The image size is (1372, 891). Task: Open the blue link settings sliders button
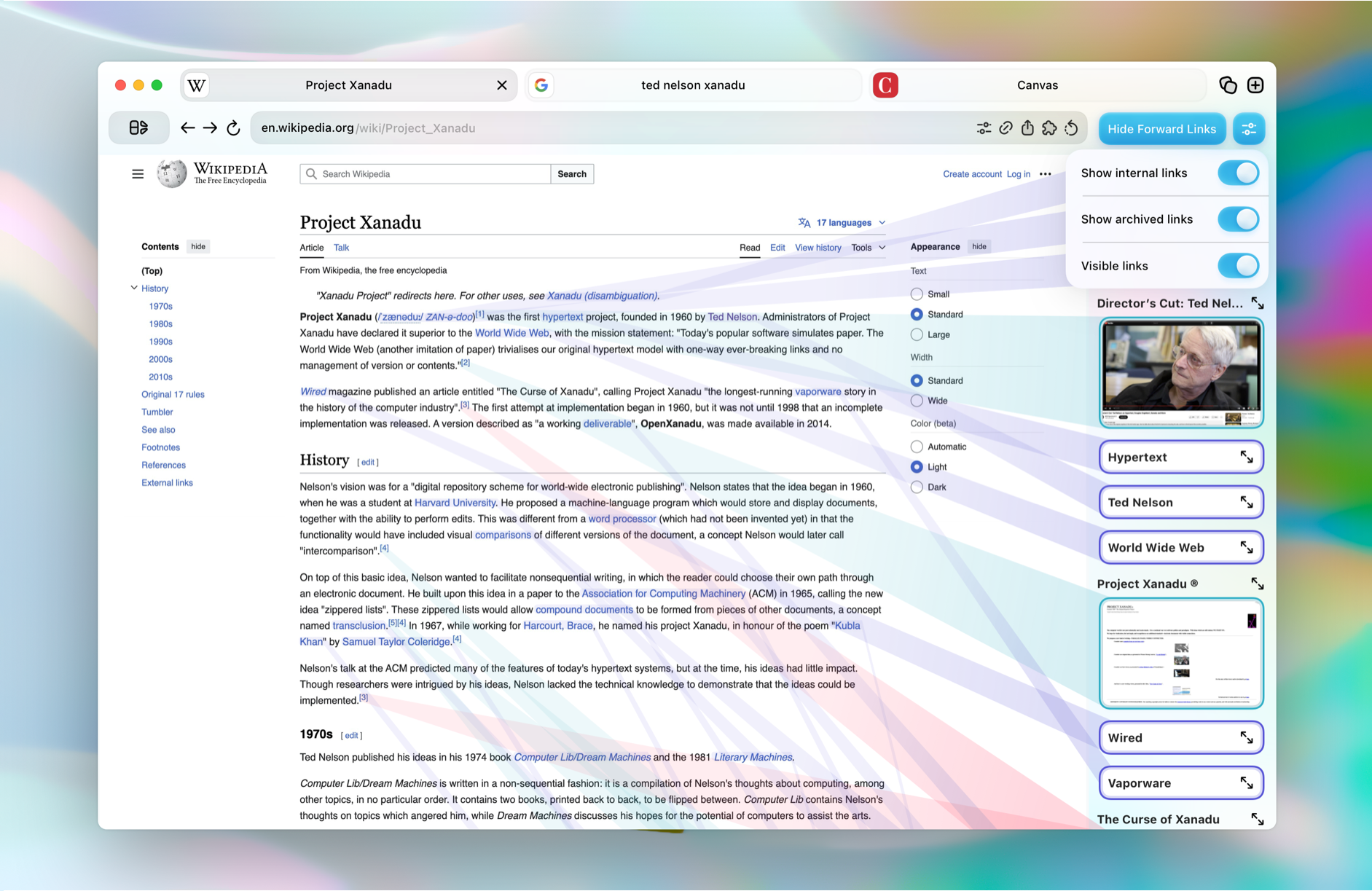coord(1249,129)
